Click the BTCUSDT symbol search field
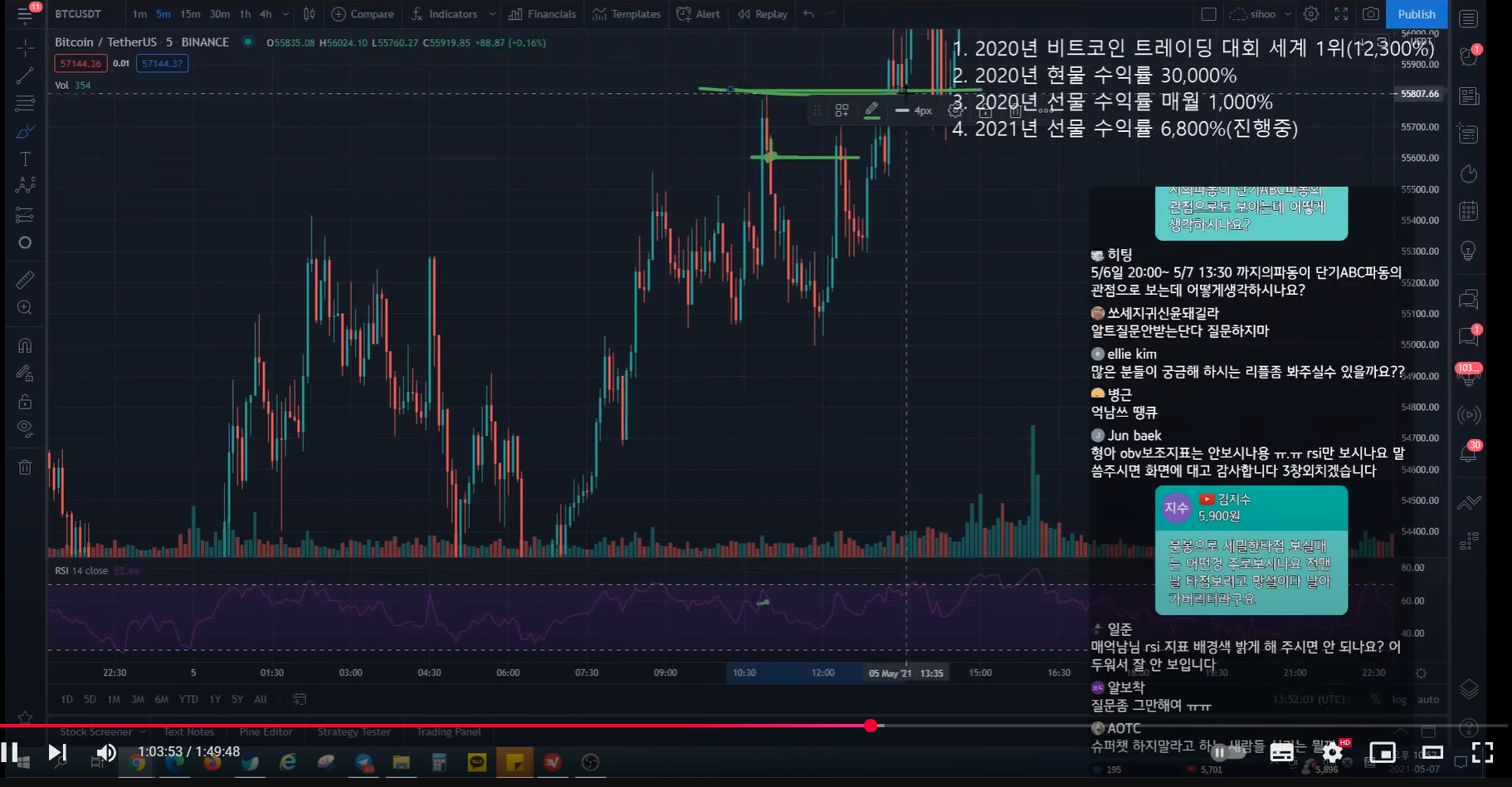1512x787 pixels. click(x=78, y=14)
